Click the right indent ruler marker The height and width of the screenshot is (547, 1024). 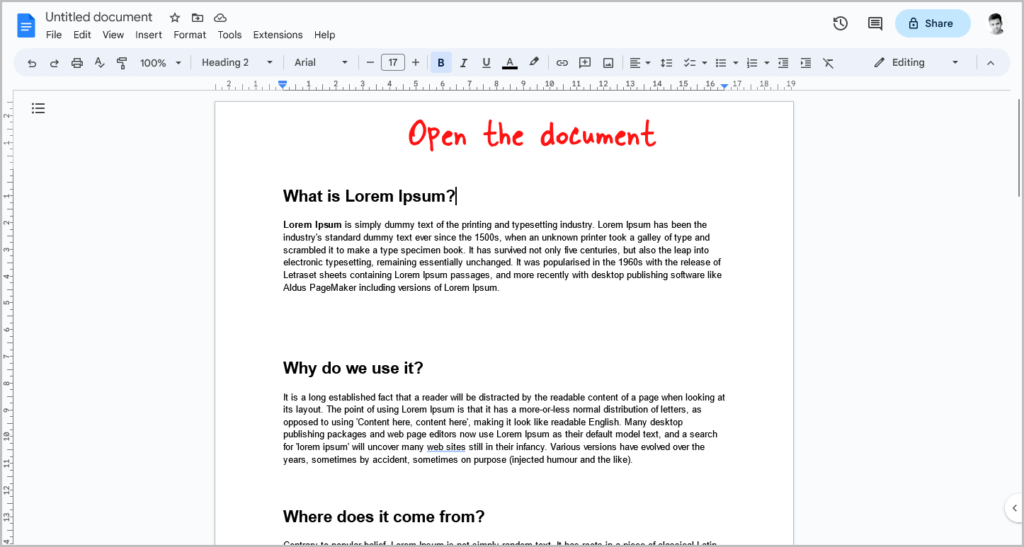(x=725, y=86)
